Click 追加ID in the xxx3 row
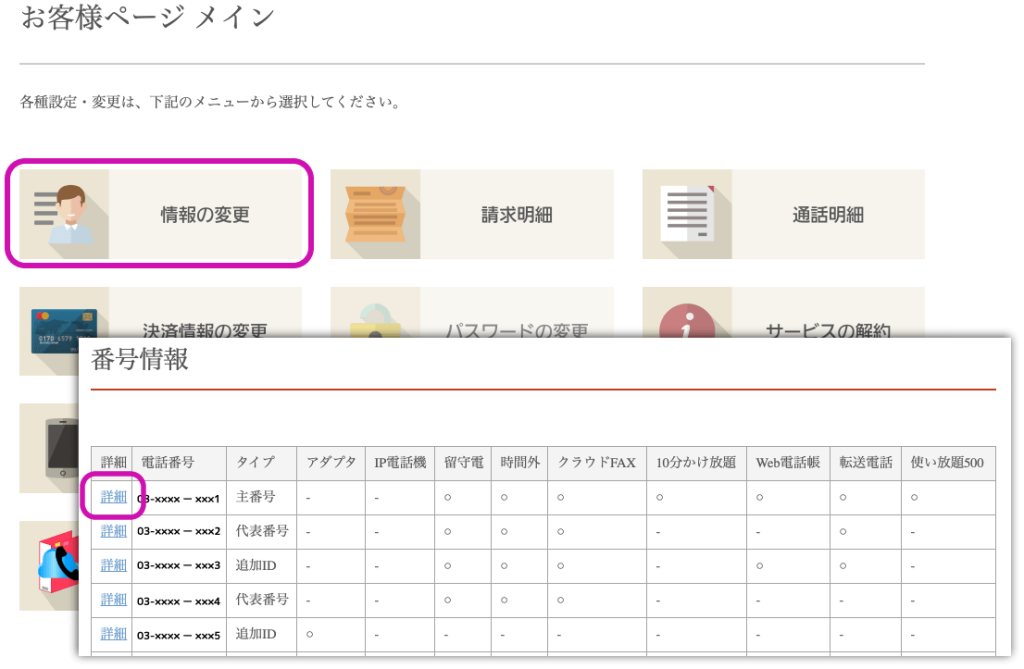Image resolution: width=1024 pixels, height=669 pixels. tap(256, 565)
